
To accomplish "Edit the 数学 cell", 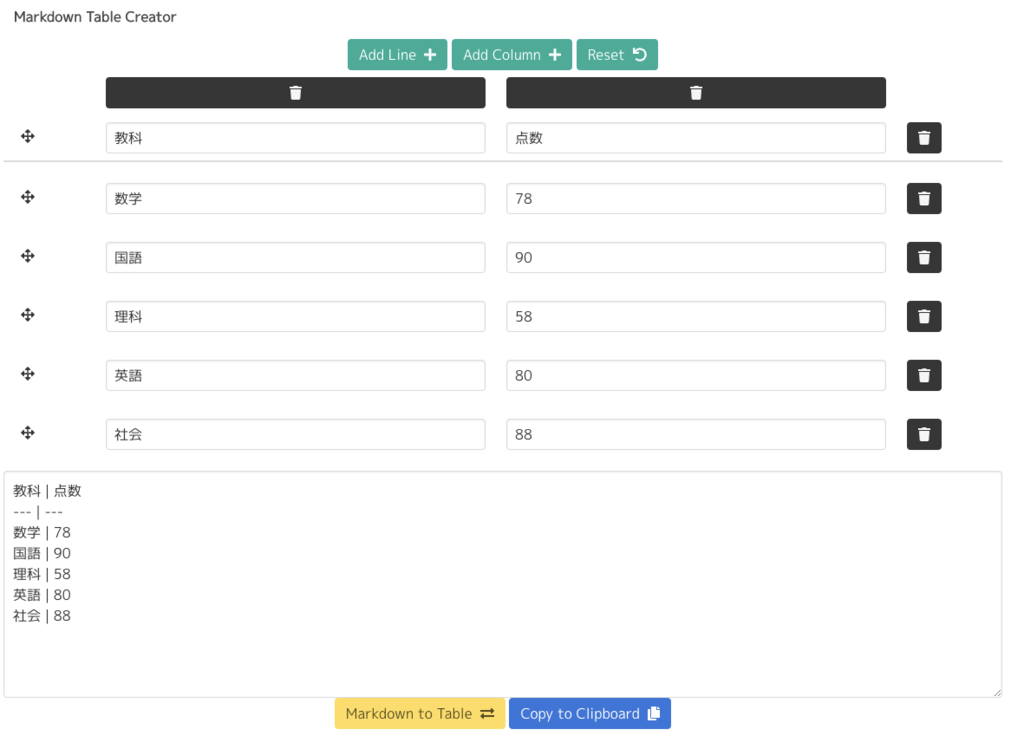I will tap(295, 199).
